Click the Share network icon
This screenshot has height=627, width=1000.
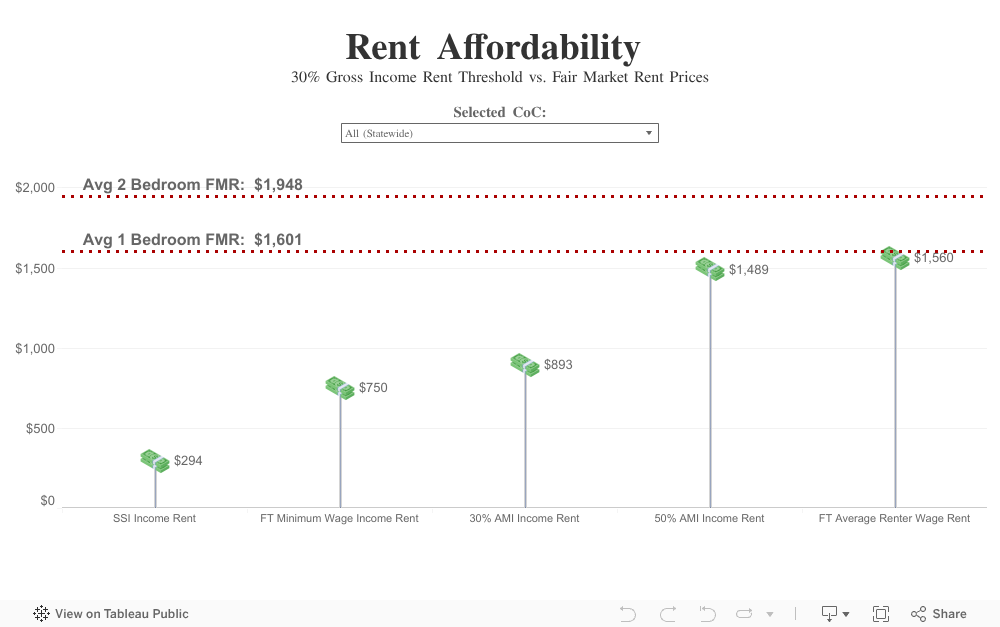click(x=918, y=614)
